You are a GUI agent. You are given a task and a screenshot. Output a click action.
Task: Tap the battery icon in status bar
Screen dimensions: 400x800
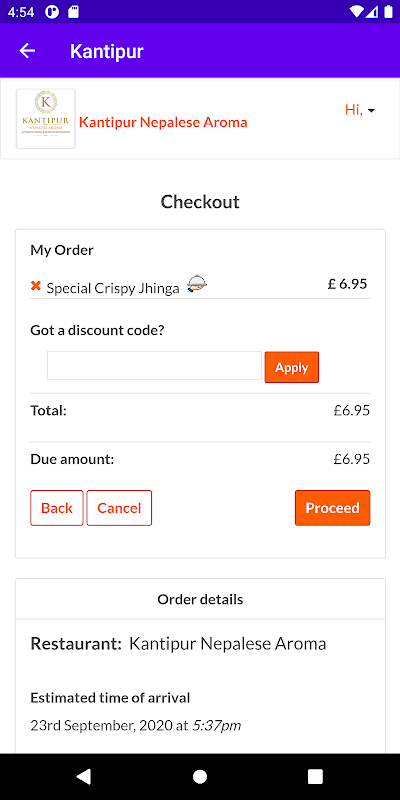[x=388, y=11]
